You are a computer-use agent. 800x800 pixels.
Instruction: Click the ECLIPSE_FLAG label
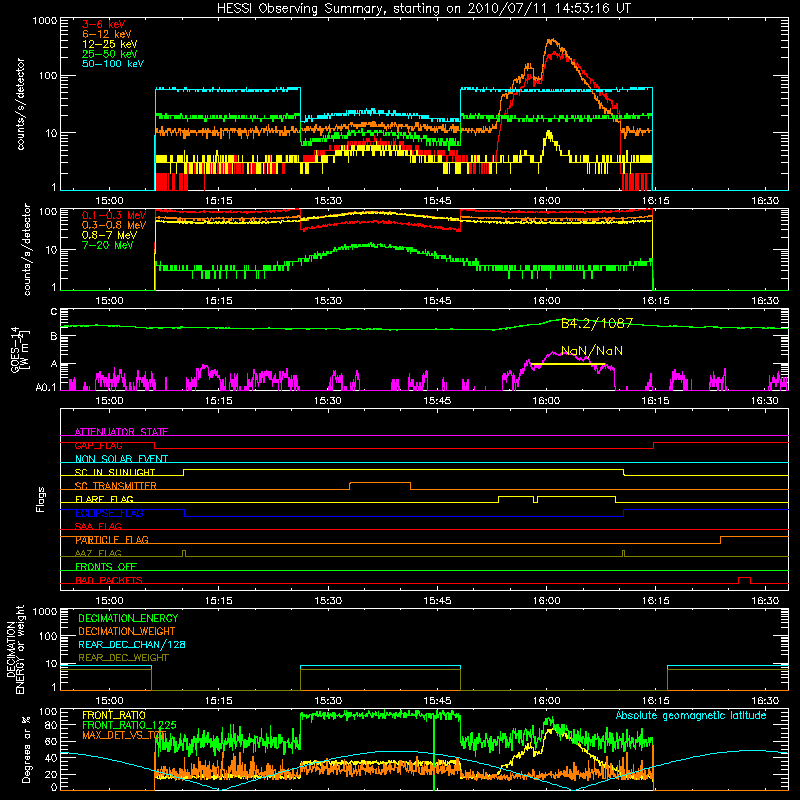click(x=109, y=513)
